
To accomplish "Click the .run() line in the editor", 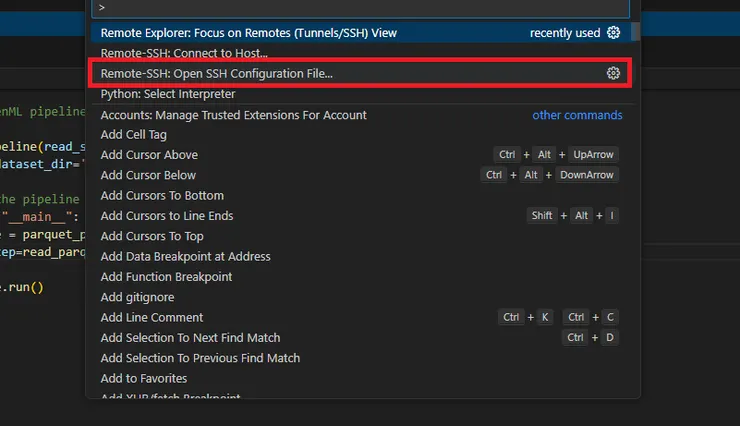I will click(x=22, y=287).
